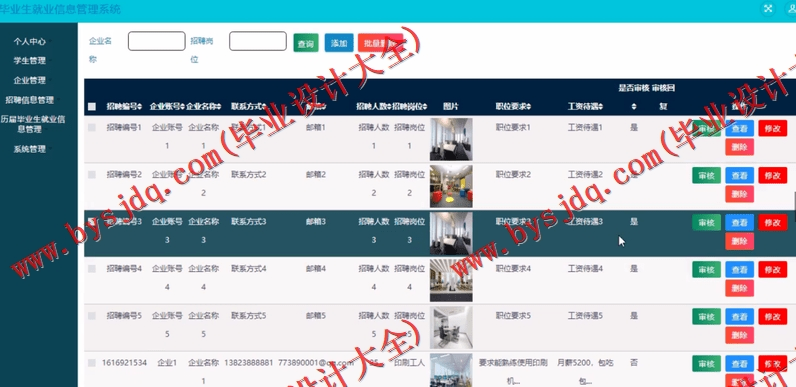The image size is (796, 387).
Task: Click 查看 button for 招聘编号2 row
Action: tap(739, 176)
